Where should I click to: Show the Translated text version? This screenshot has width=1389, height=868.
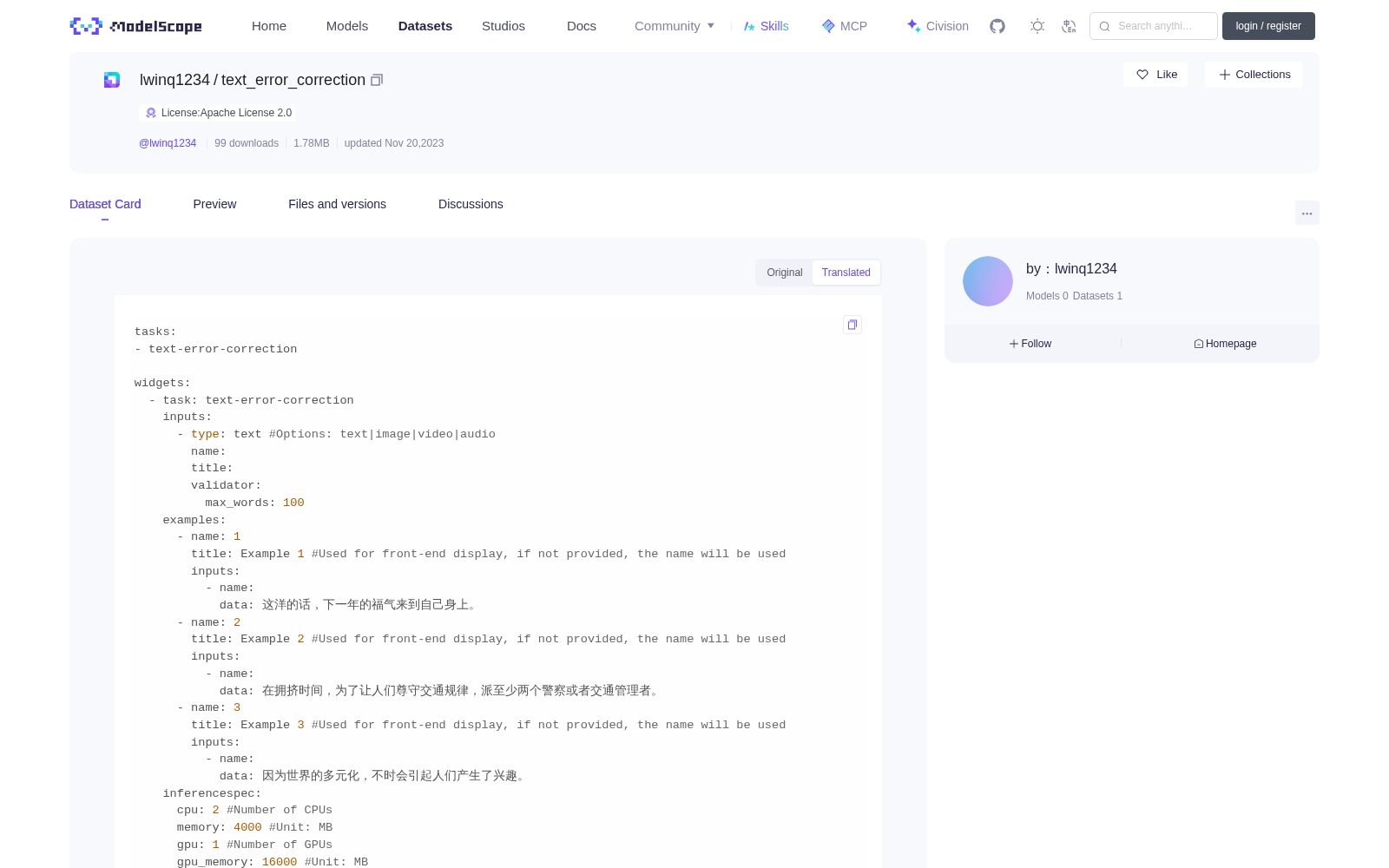click(846, 273)
